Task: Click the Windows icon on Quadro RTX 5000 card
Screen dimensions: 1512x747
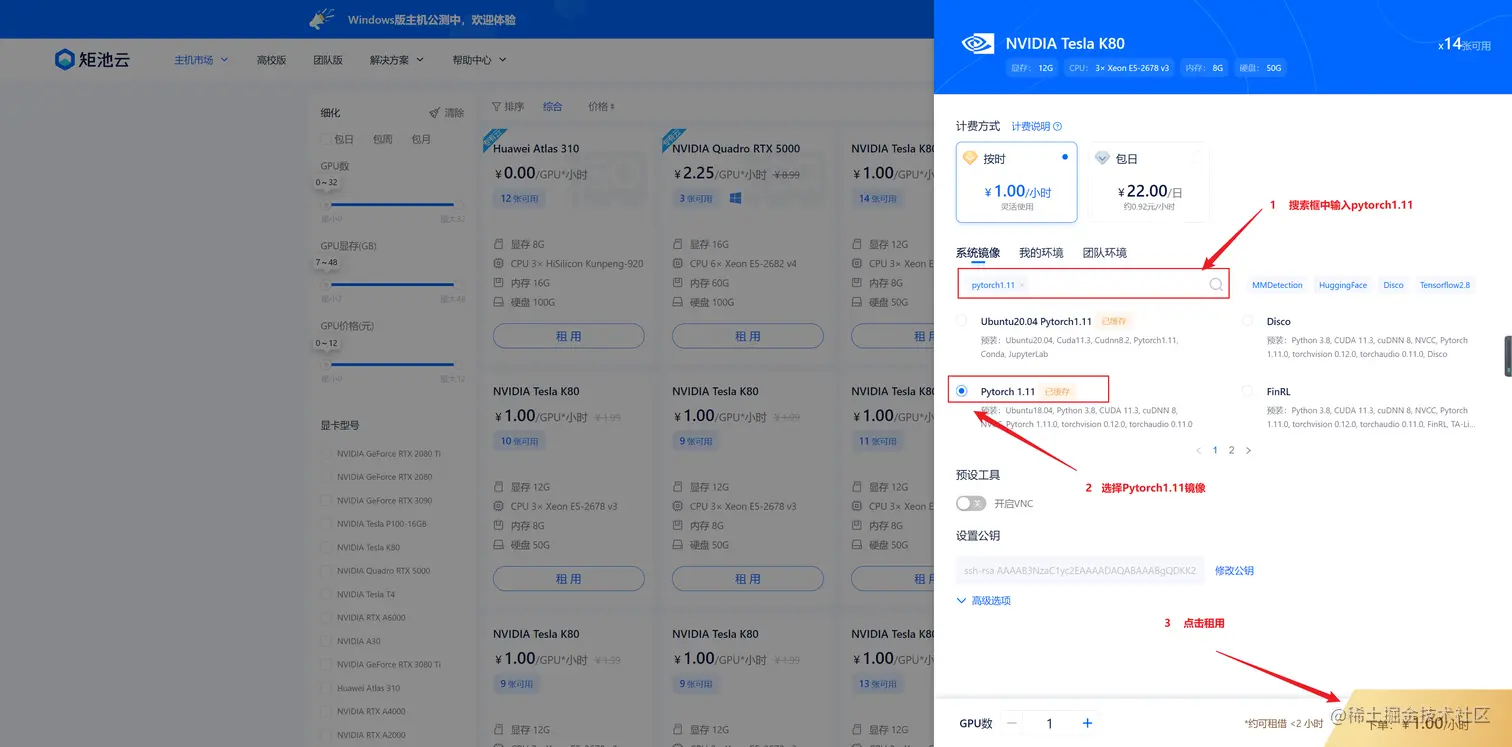Action: coord(735,199)
